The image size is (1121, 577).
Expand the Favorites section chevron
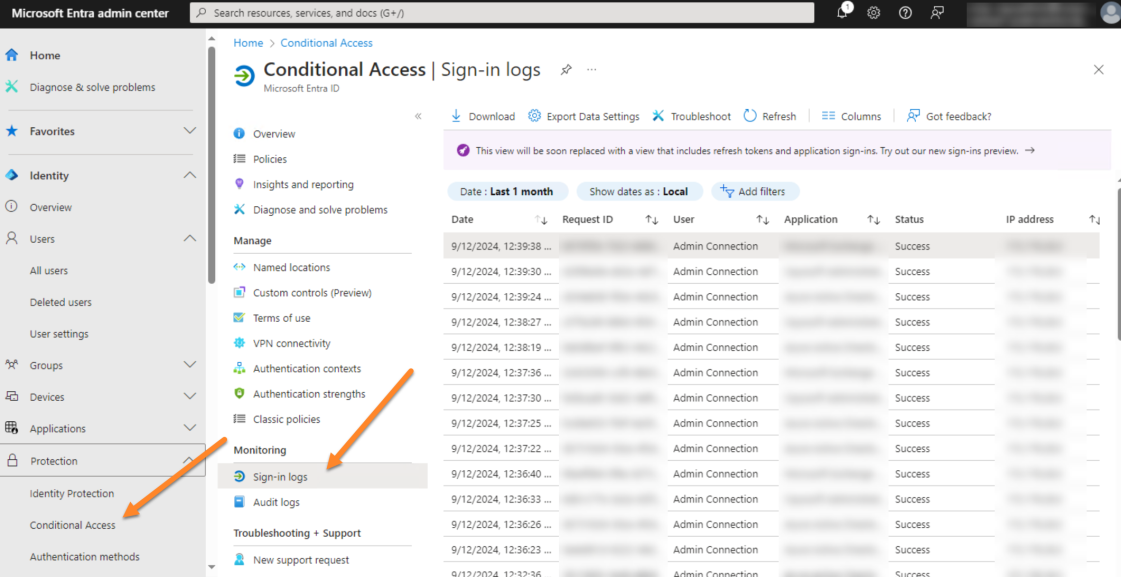(189, 131)
